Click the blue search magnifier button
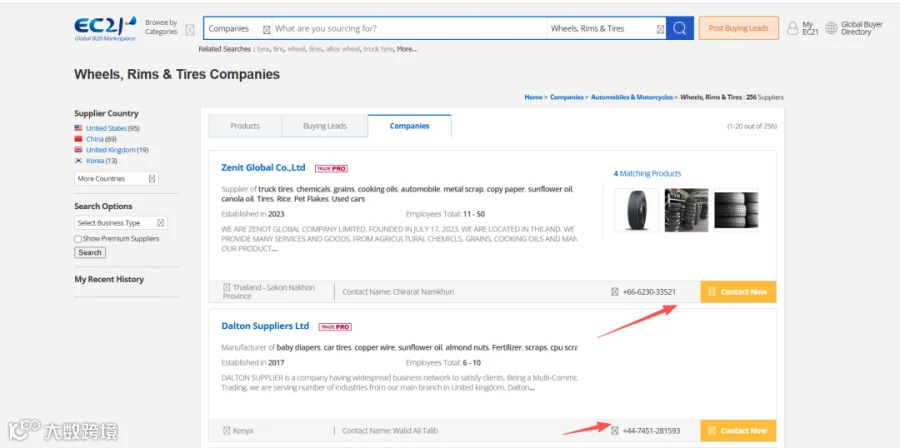The image size is (900, 448). pos(680,28)
